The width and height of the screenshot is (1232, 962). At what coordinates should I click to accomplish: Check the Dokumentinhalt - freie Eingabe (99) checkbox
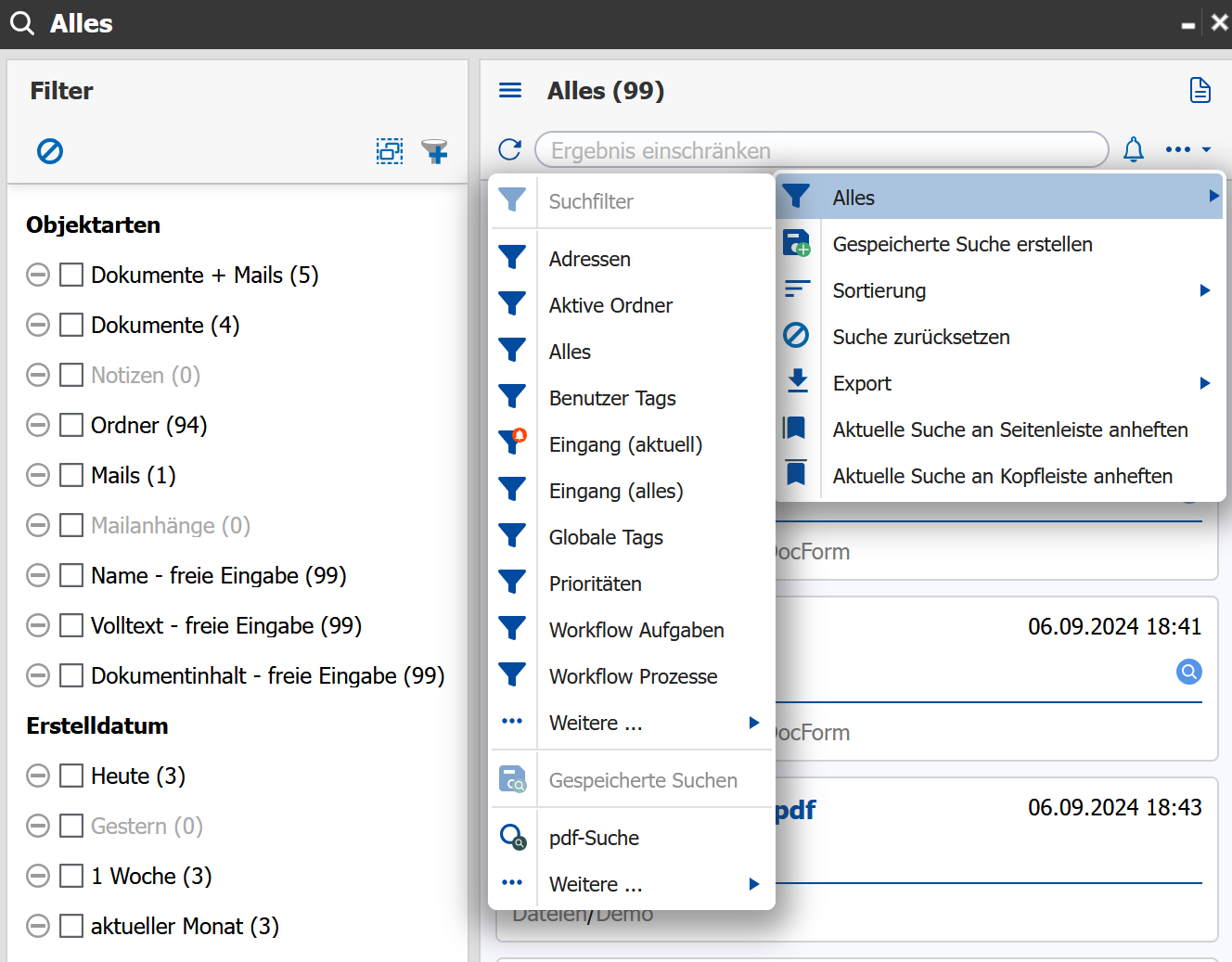(71, 675)
